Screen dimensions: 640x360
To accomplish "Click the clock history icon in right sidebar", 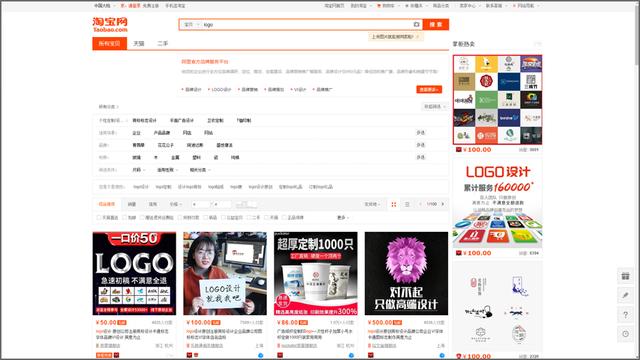I will click(625, 334).
